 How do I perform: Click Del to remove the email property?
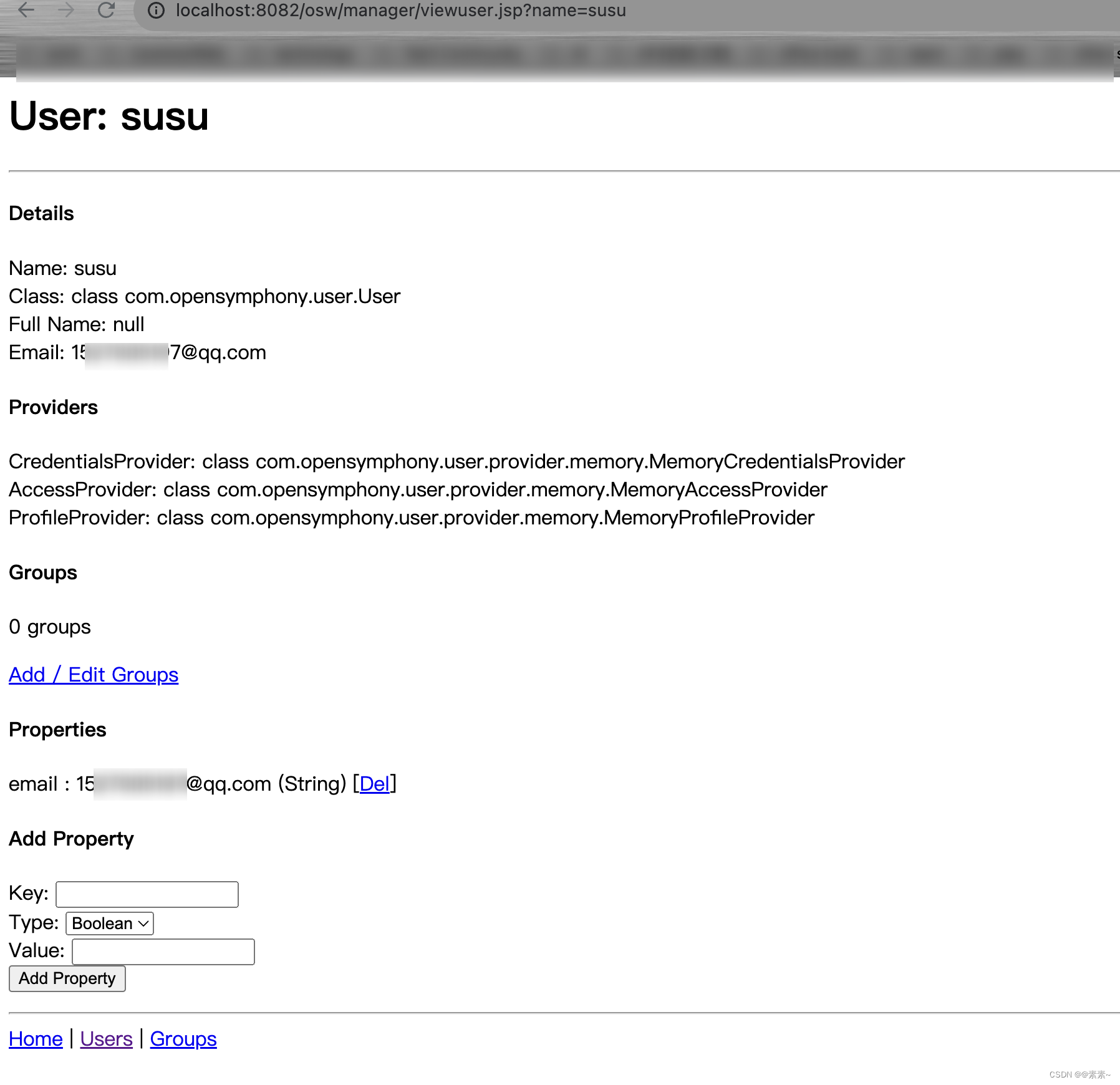coord(375,784)
